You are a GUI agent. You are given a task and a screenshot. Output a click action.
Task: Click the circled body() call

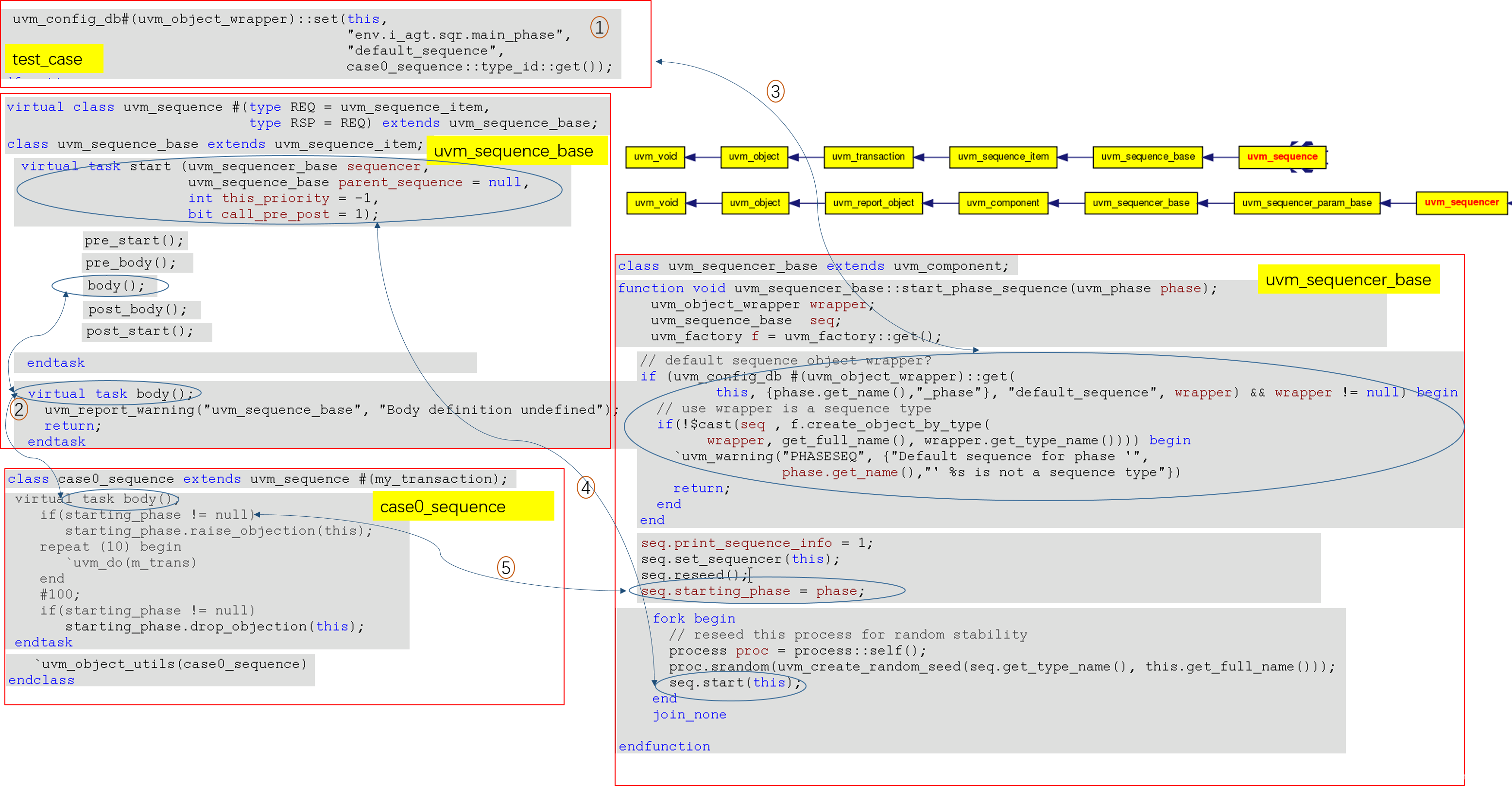[x=115, y=286]
